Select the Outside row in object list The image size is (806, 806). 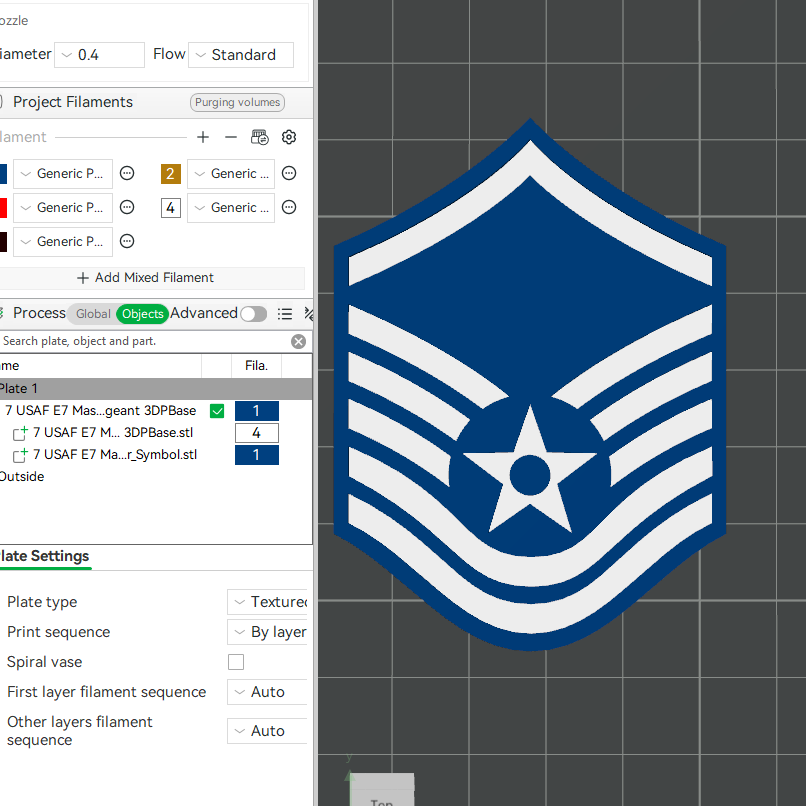pyautogui.click(x=22, y=477)
